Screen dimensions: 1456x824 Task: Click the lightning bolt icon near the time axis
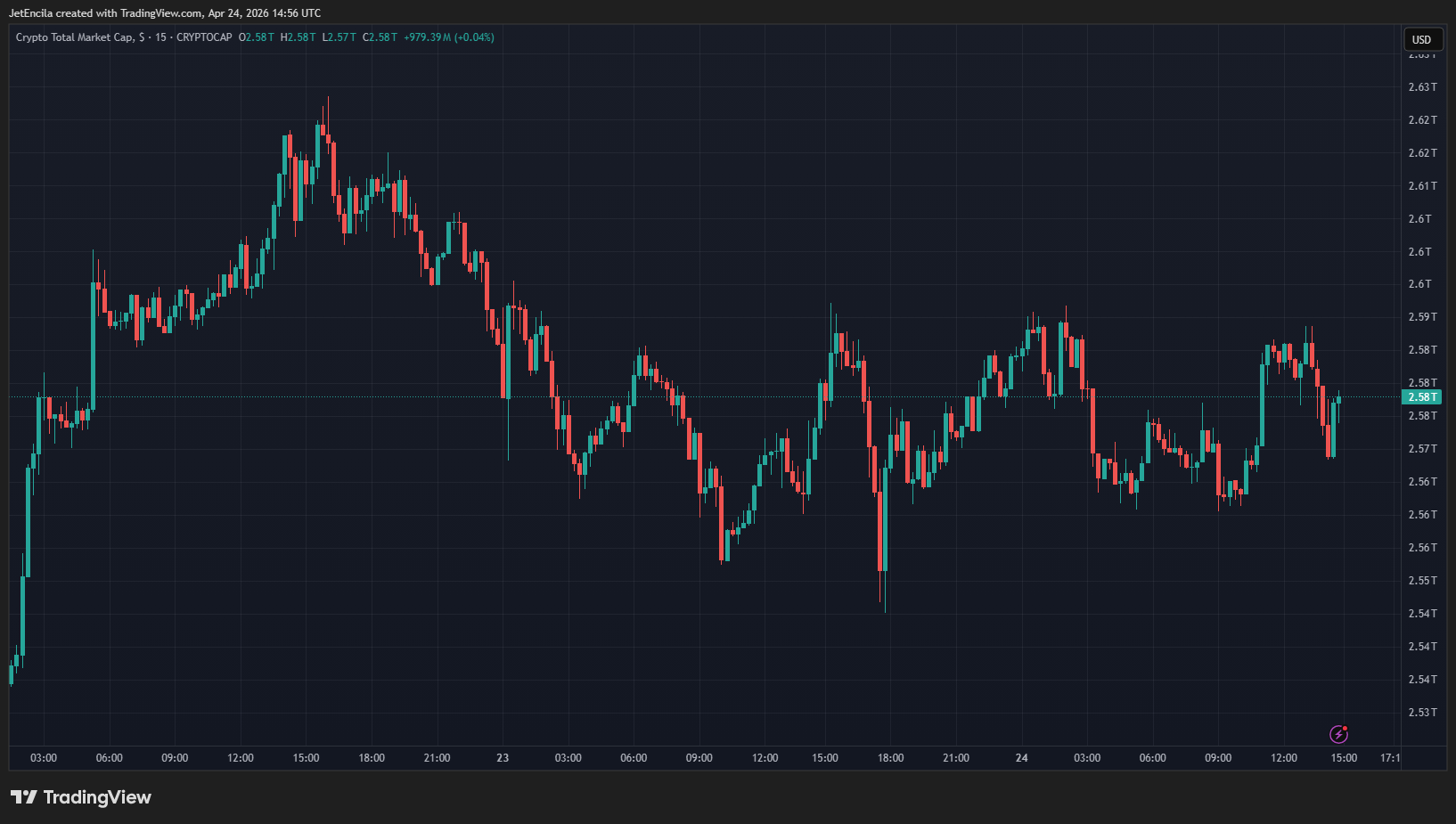(1338, 734)
